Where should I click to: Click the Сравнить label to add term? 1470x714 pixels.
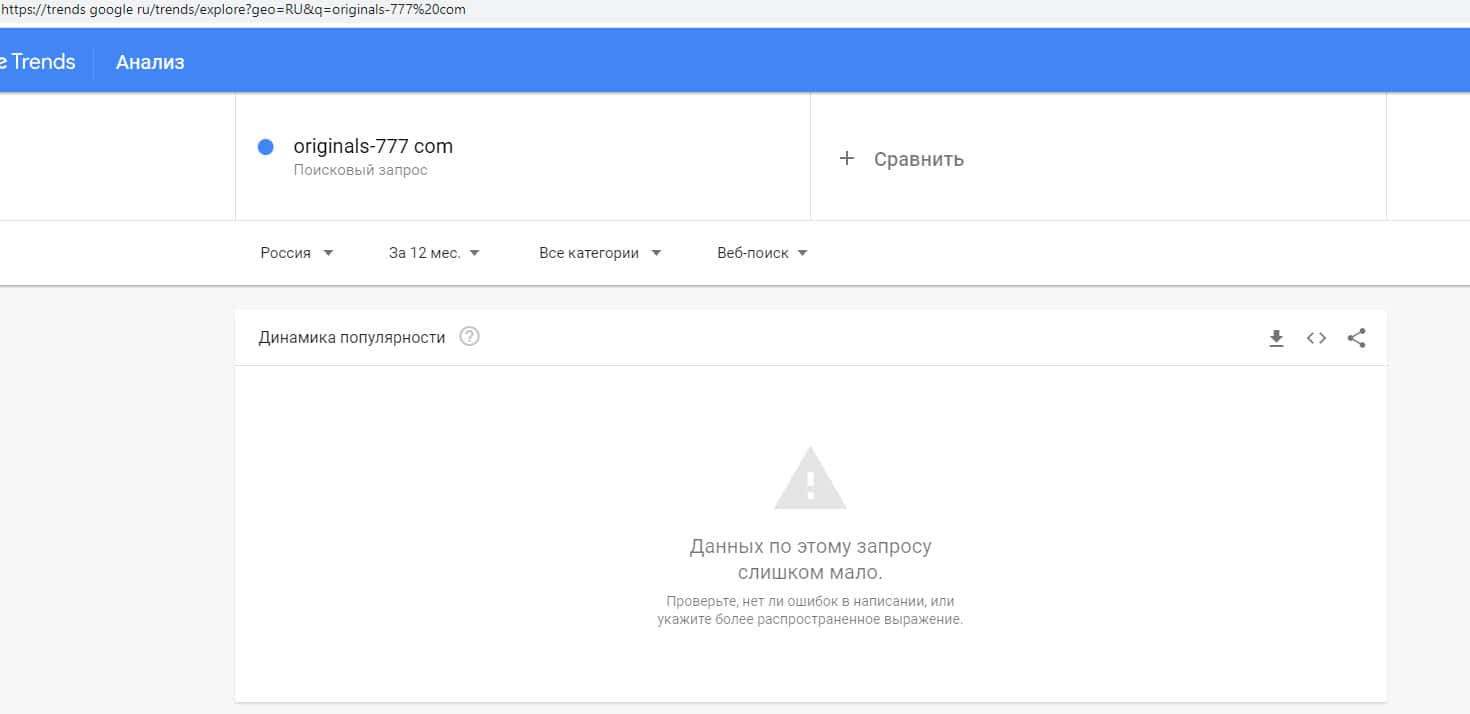click(x=919, y=159)
